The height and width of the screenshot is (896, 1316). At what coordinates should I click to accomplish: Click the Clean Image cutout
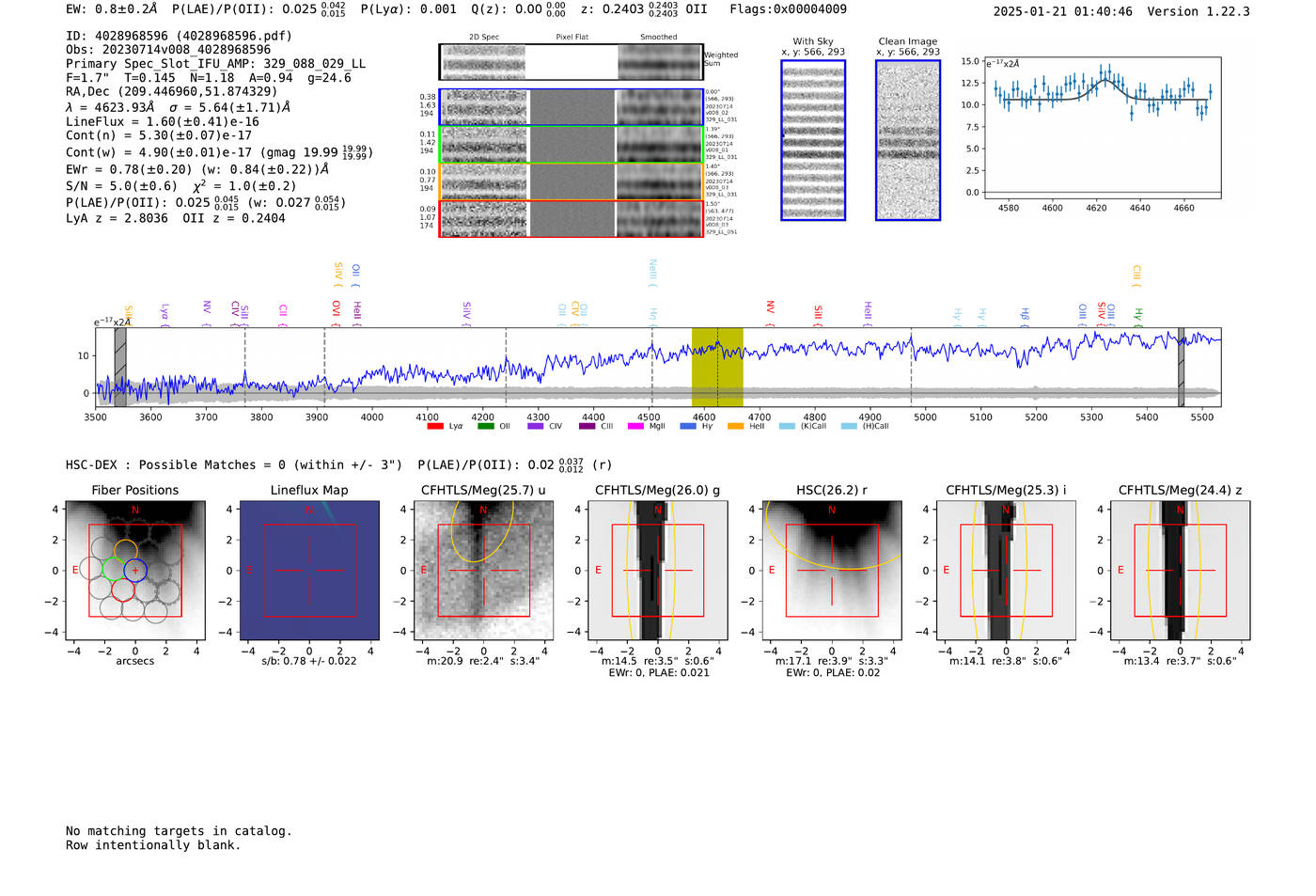(908, 140)
